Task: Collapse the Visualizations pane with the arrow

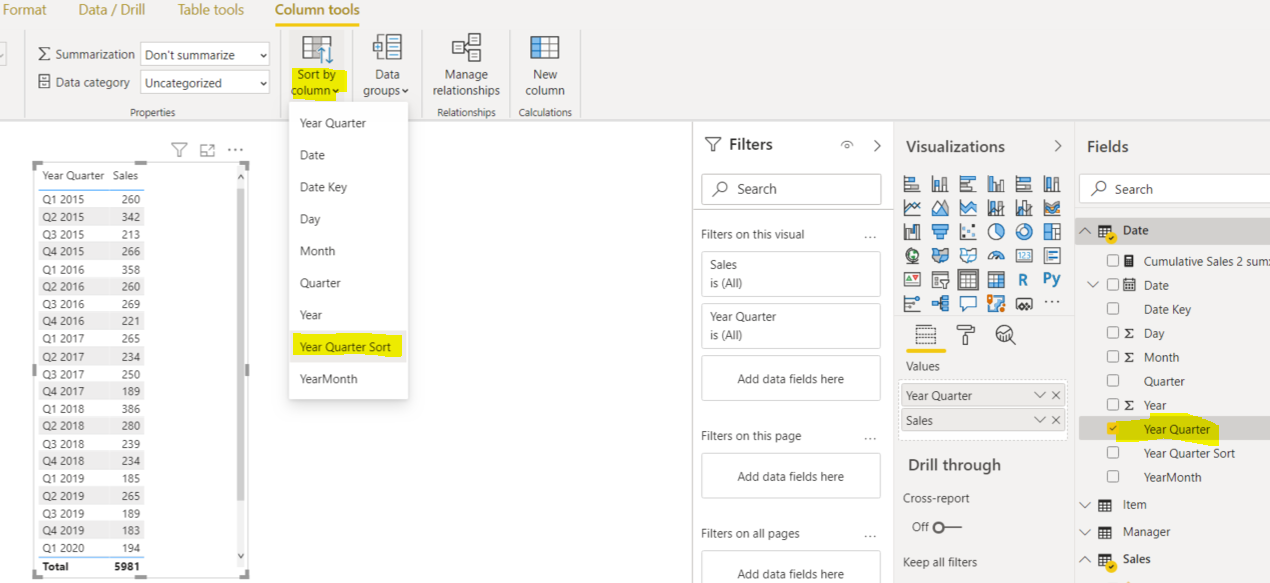Action: 1058,146
